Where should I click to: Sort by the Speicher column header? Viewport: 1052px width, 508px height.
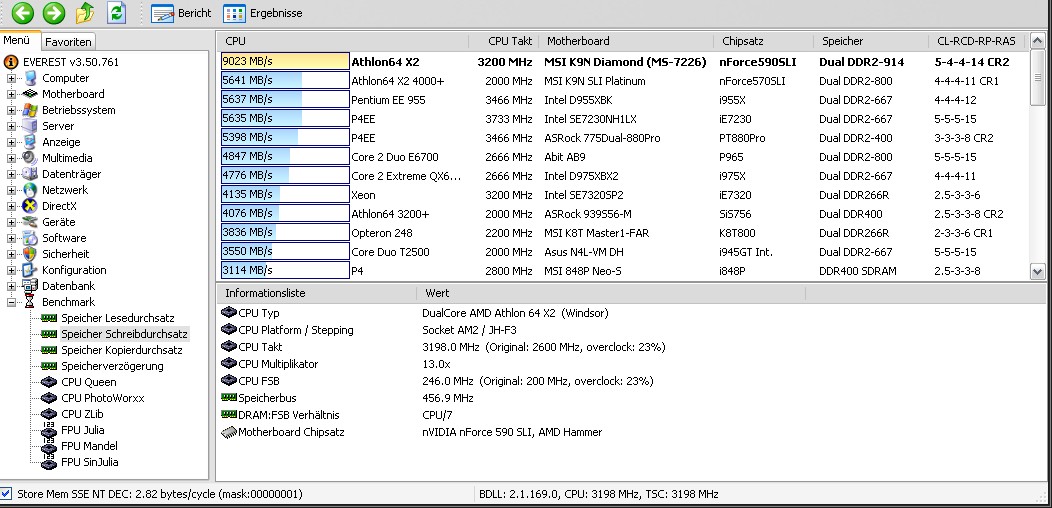871,41
